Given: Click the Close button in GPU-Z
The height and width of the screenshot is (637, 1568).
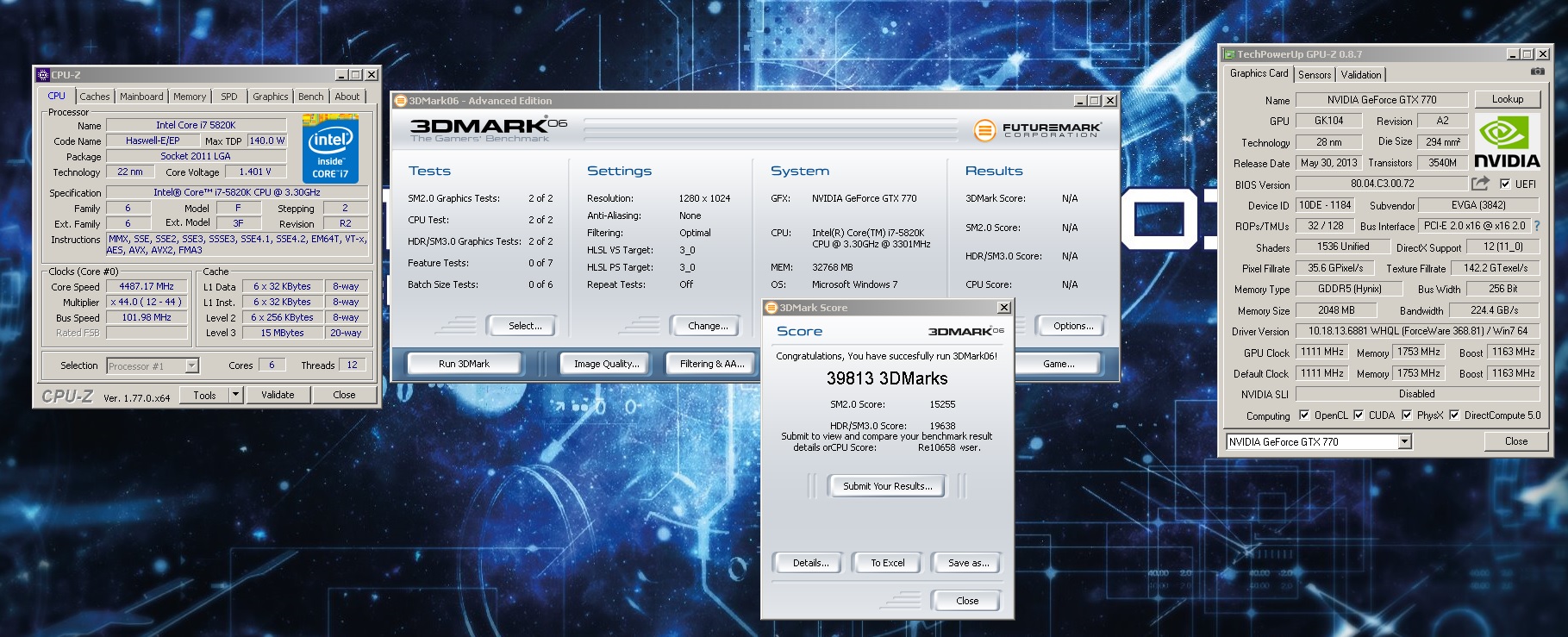Looking at the screenshot, I should coord(1515,441).
